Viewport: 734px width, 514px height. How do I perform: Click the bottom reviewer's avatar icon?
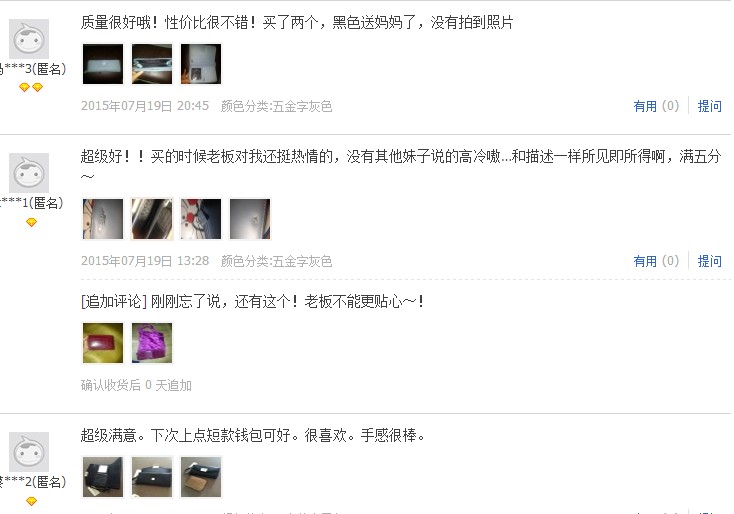[x=29, y=452]
